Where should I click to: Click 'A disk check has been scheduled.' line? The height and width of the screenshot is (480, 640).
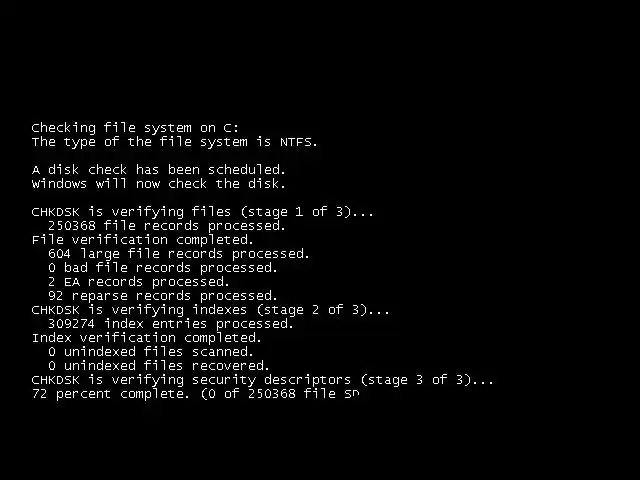159,170
